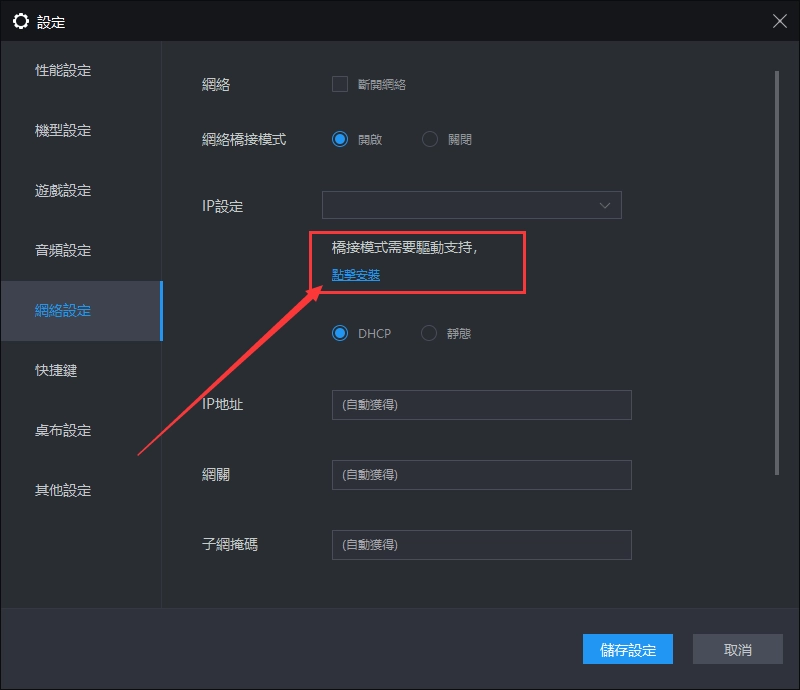Select 開啟 radio for bridge mode

click(340, 139)
